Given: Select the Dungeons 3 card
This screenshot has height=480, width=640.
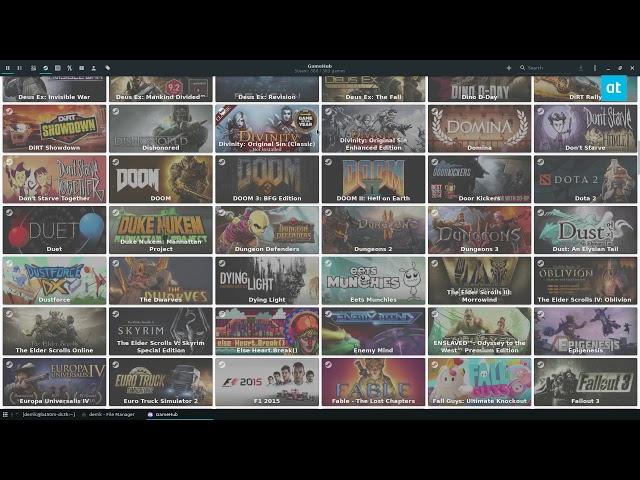Looking at the screenshot, I should pyautogui.click(x=480, y=230).
